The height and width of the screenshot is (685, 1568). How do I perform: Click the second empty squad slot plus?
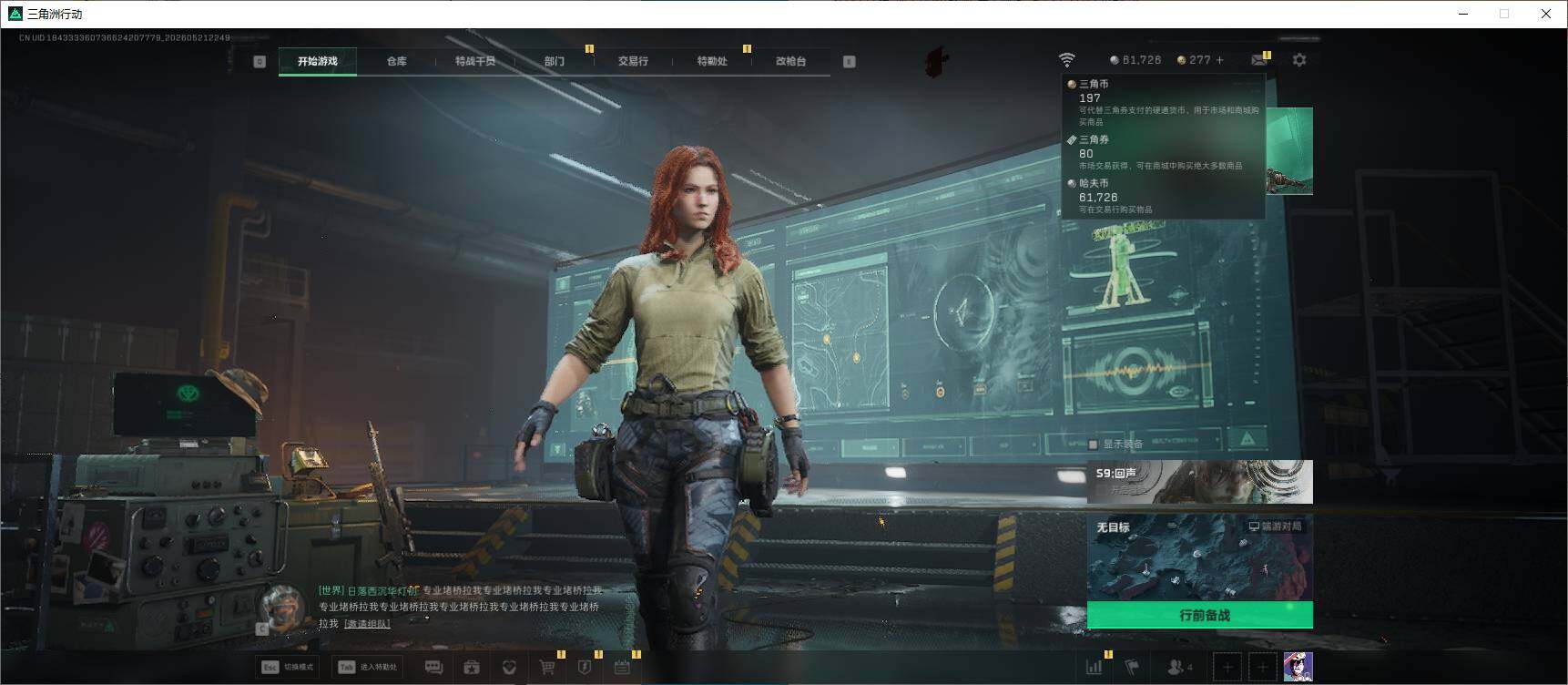click(x=1262, y=668)
